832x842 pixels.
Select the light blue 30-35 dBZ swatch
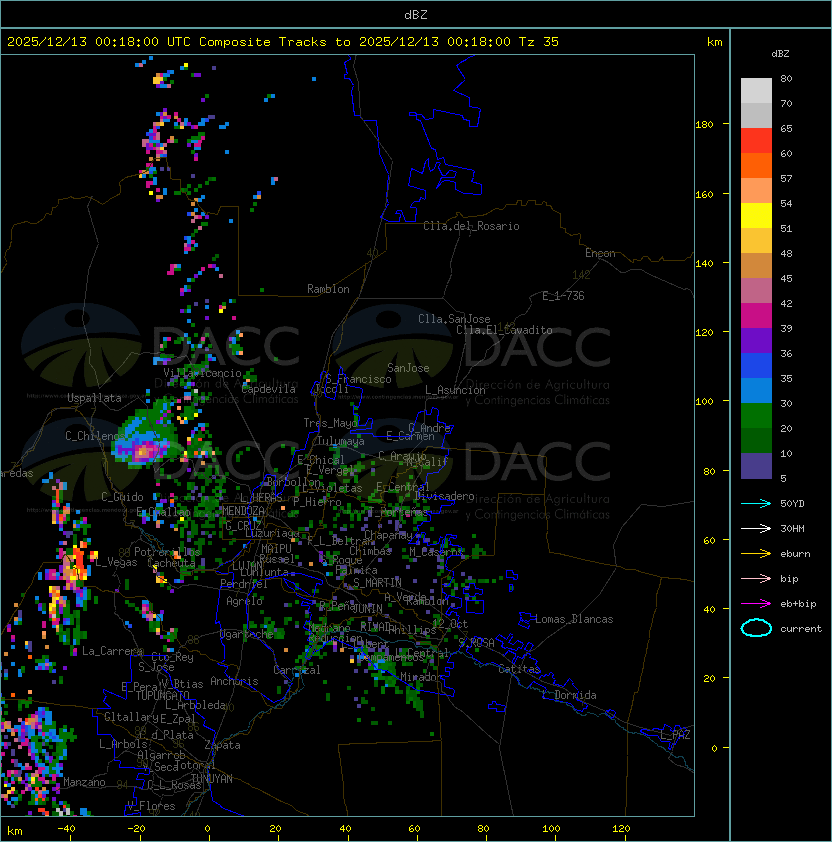pyautogui.click(x=756, y=391)
